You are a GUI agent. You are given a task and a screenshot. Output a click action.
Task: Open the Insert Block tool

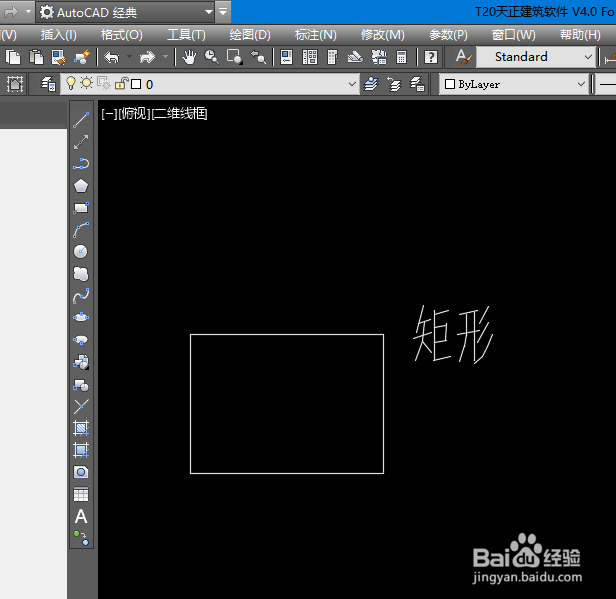[81, 362]
